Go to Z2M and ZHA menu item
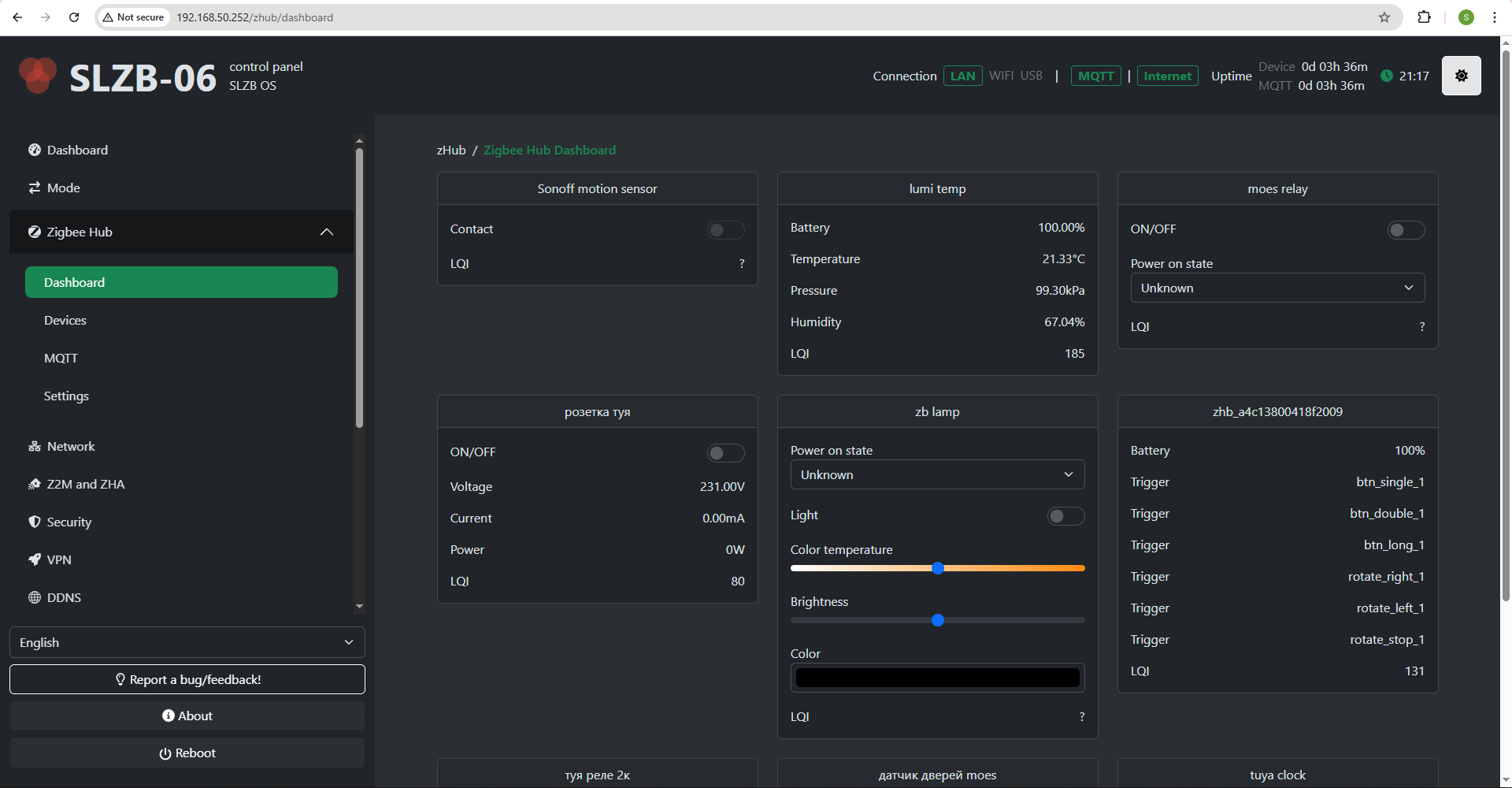Screen dimensions: 1512x788 point(85,484)
